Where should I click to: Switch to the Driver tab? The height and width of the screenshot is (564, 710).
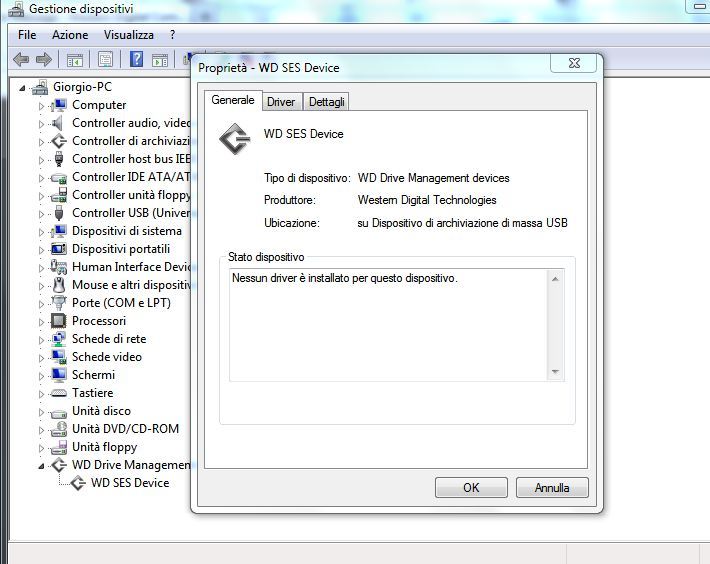coord(281,102)
